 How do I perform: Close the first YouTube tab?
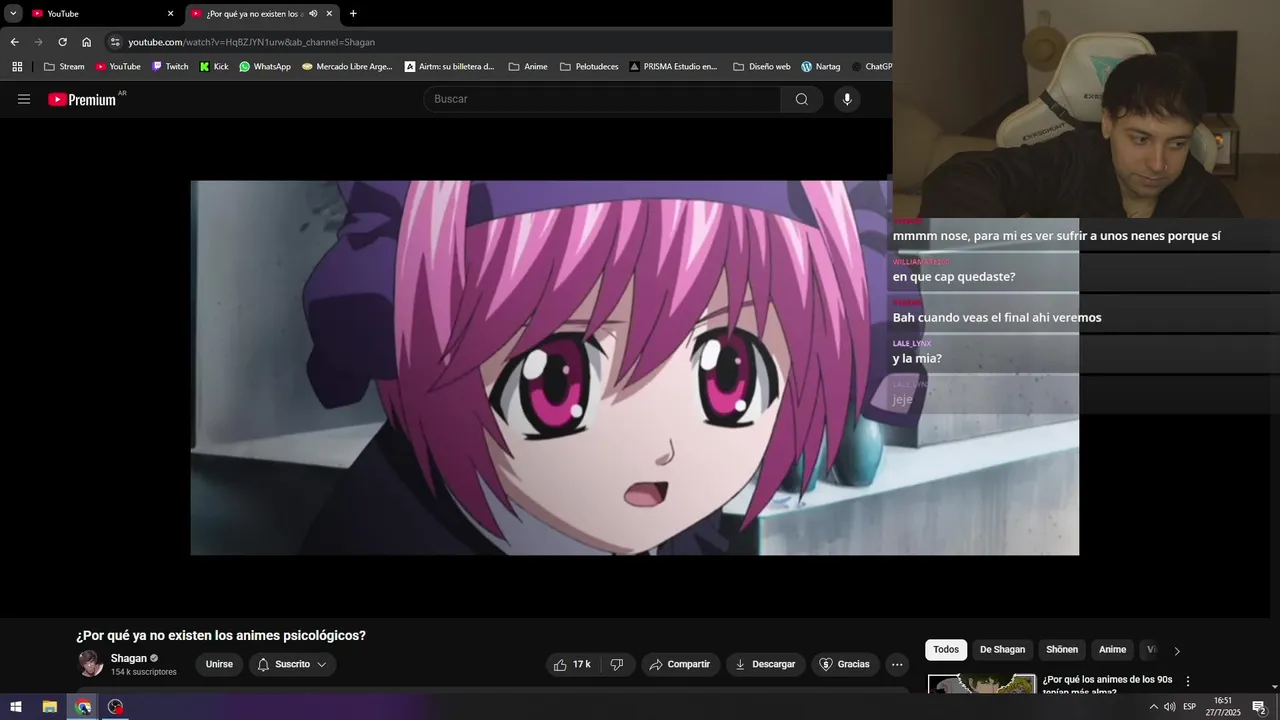coord(170,14)
